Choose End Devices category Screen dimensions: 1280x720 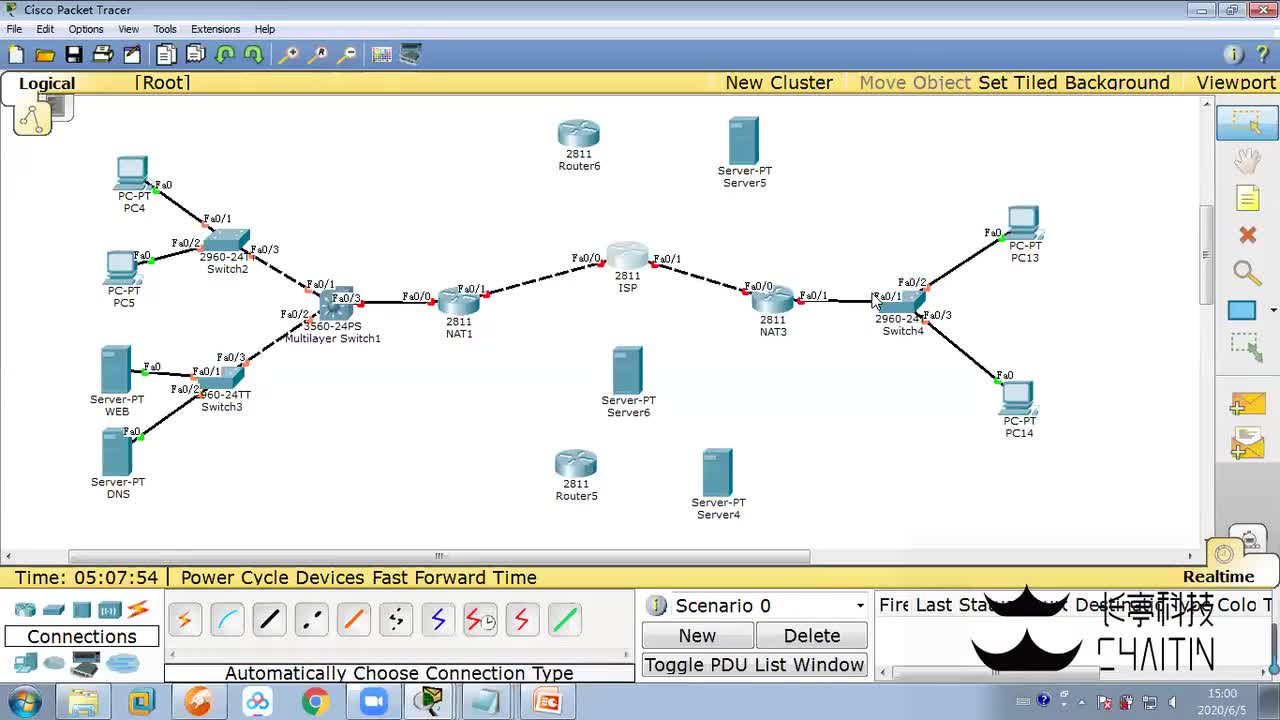25,663
